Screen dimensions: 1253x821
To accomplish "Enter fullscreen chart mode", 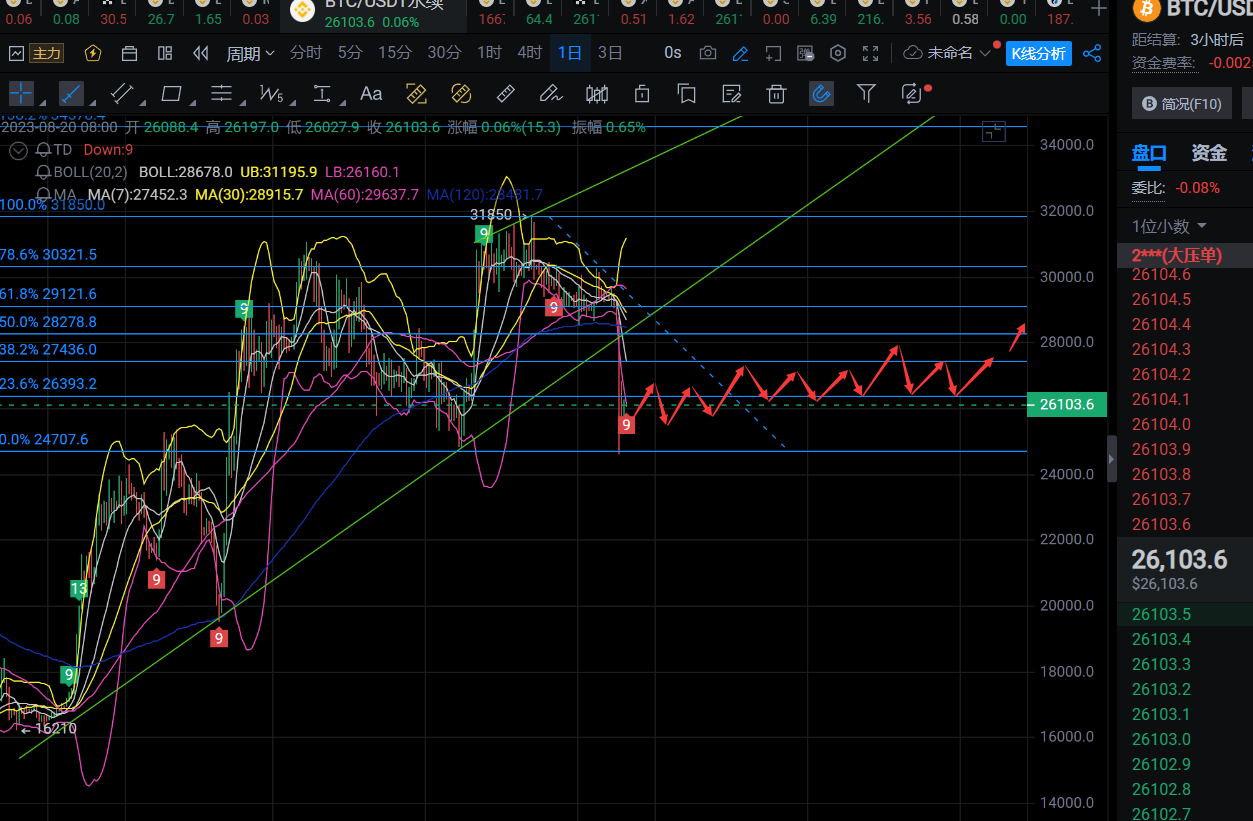I will point(871,53).
